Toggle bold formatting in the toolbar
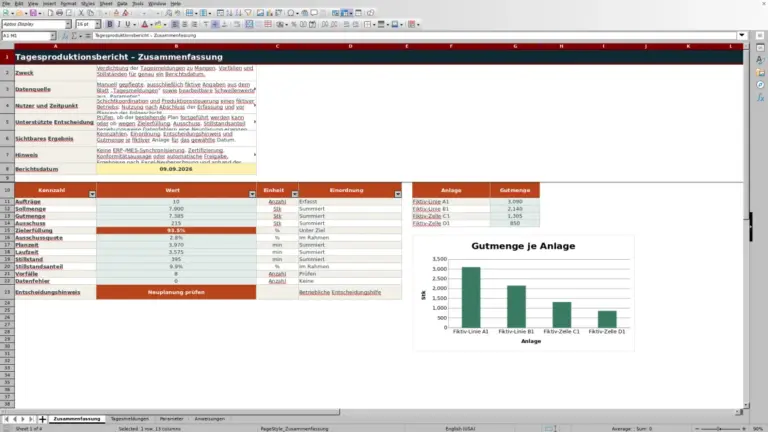768x432 pixels. point(109,24)
